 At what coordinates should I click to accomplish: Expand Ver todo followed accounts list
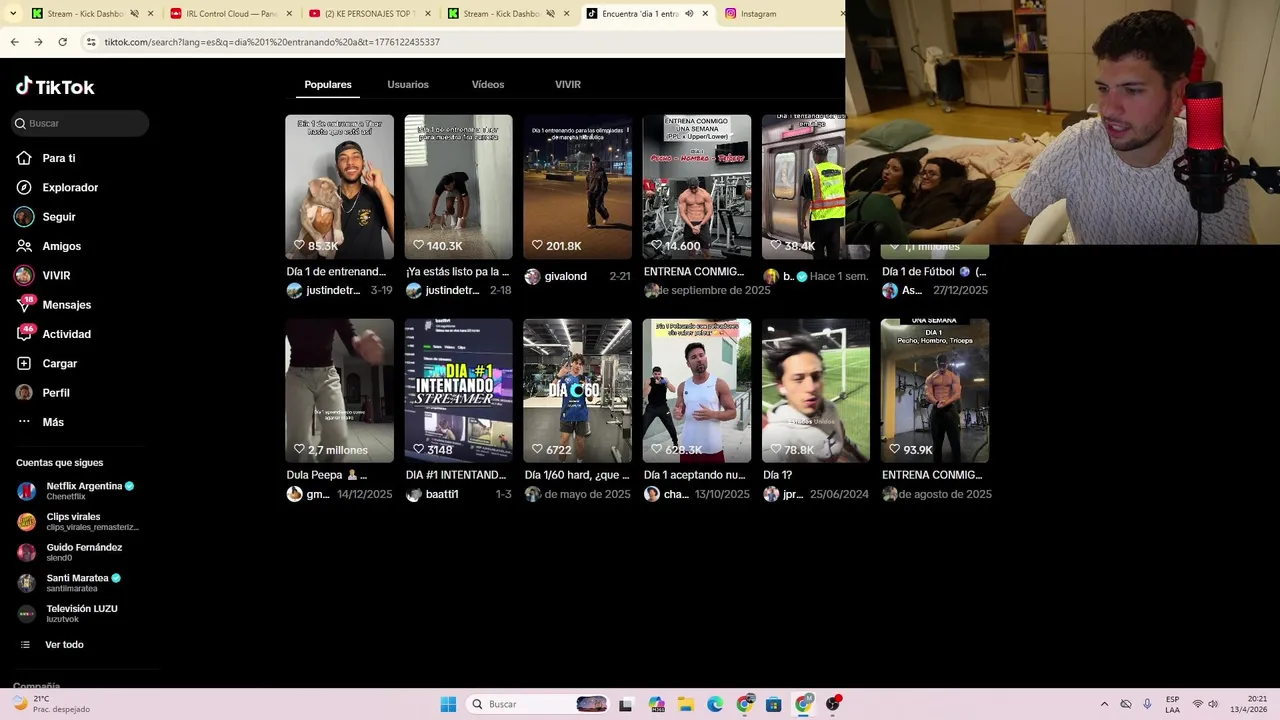pyautogui.click(x=52, y=645)
